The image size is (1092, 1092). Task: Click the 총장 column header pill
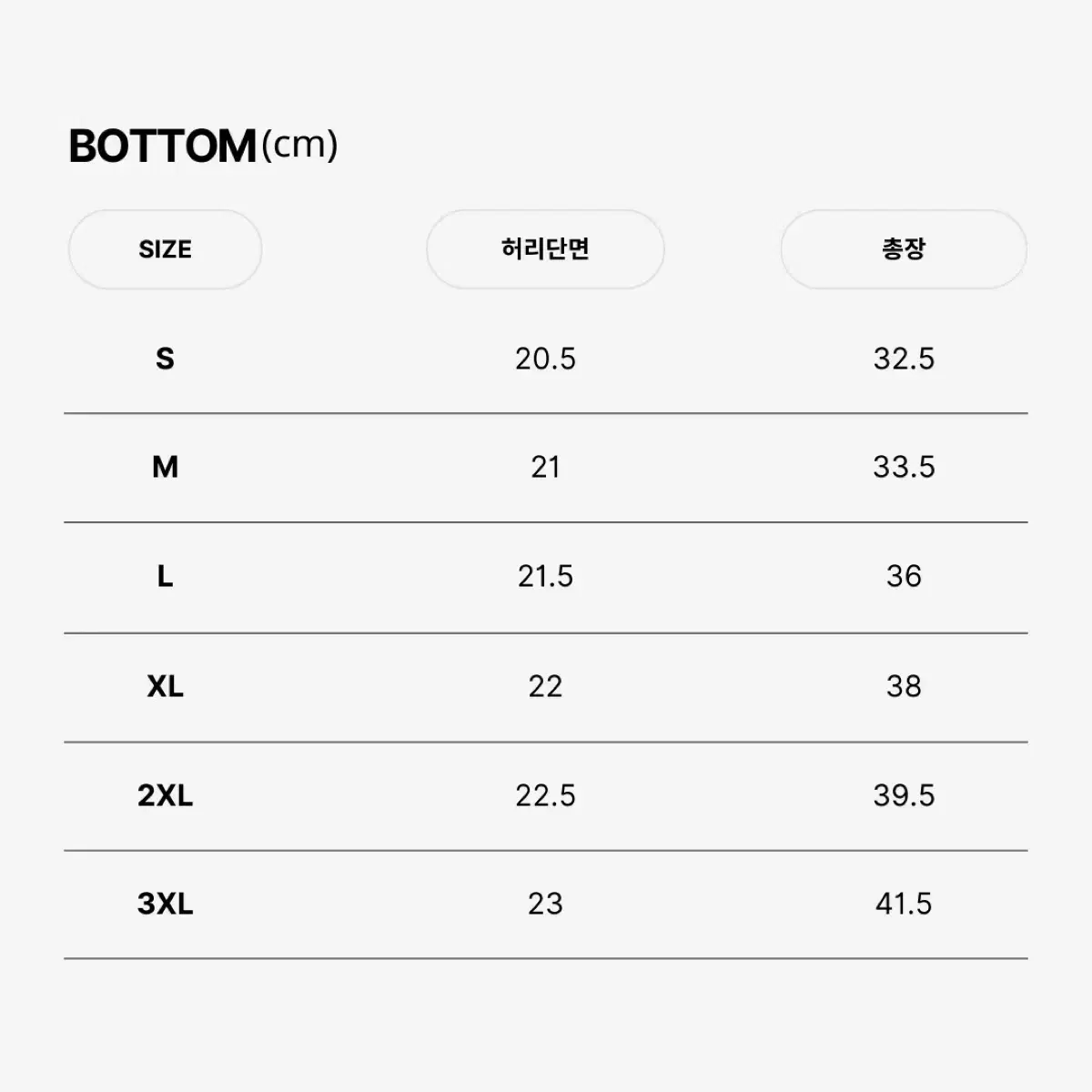point(904,249)
